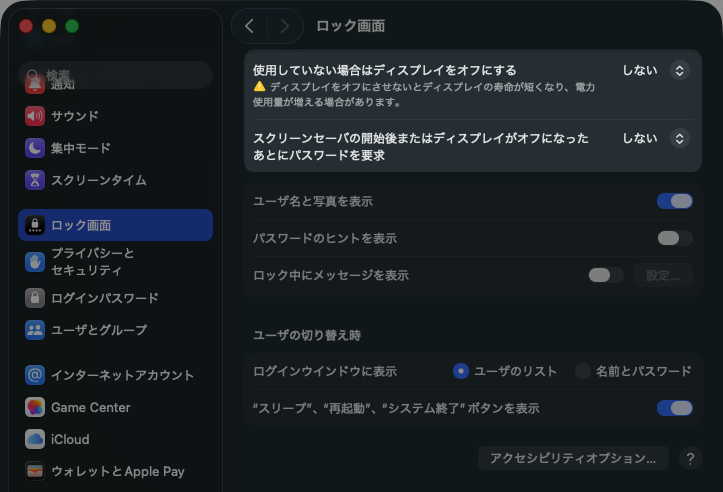
Task: Click the Privacy & Security hand icon
Action: [x=35, y=262]
